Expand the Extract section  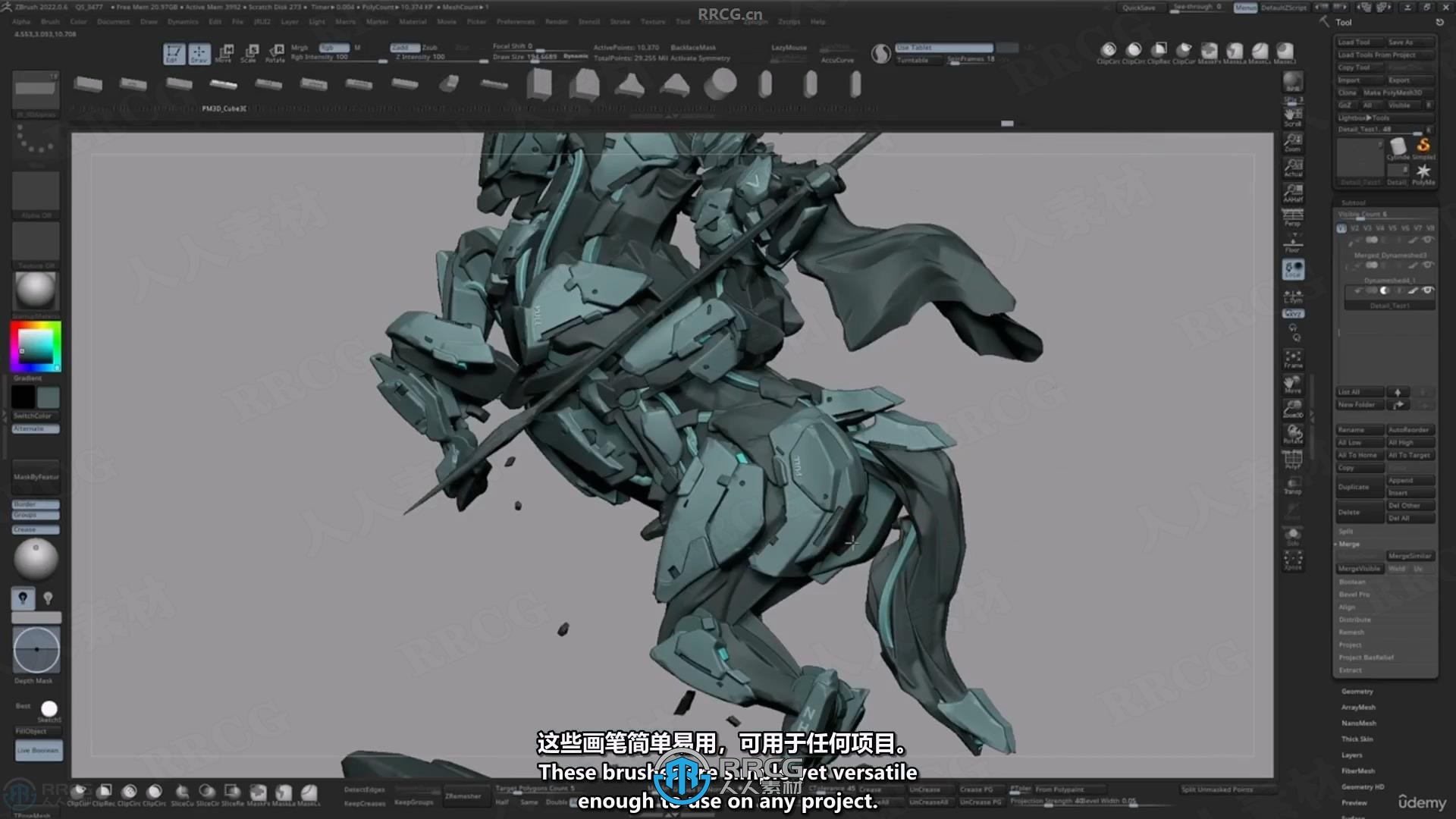pos(1350,670)
